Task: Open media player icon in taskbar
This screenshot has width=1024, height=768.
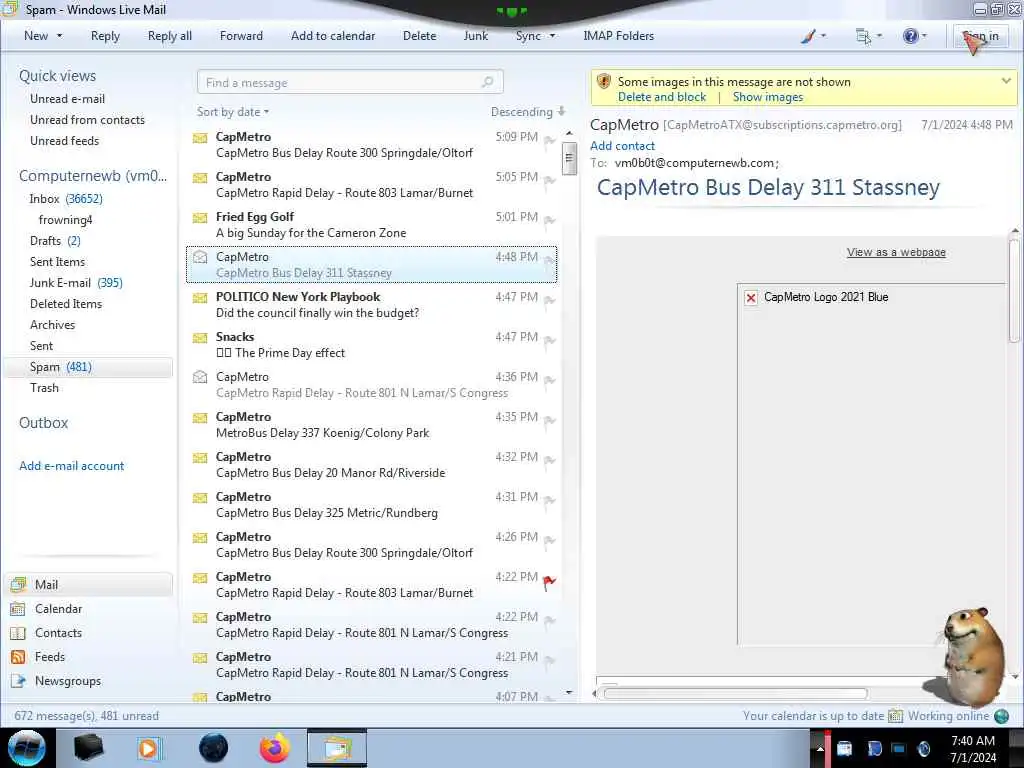Action: coord(148,748)
